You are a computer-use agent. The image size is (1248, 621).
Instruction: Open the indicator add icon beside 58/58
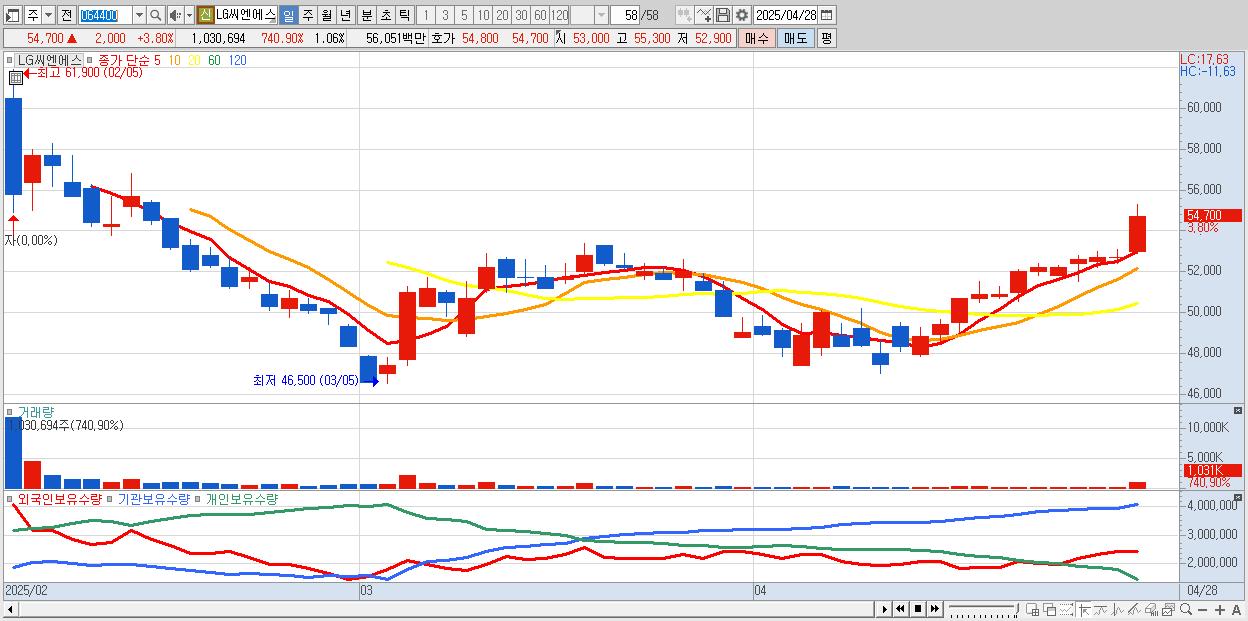pos(684,15)
